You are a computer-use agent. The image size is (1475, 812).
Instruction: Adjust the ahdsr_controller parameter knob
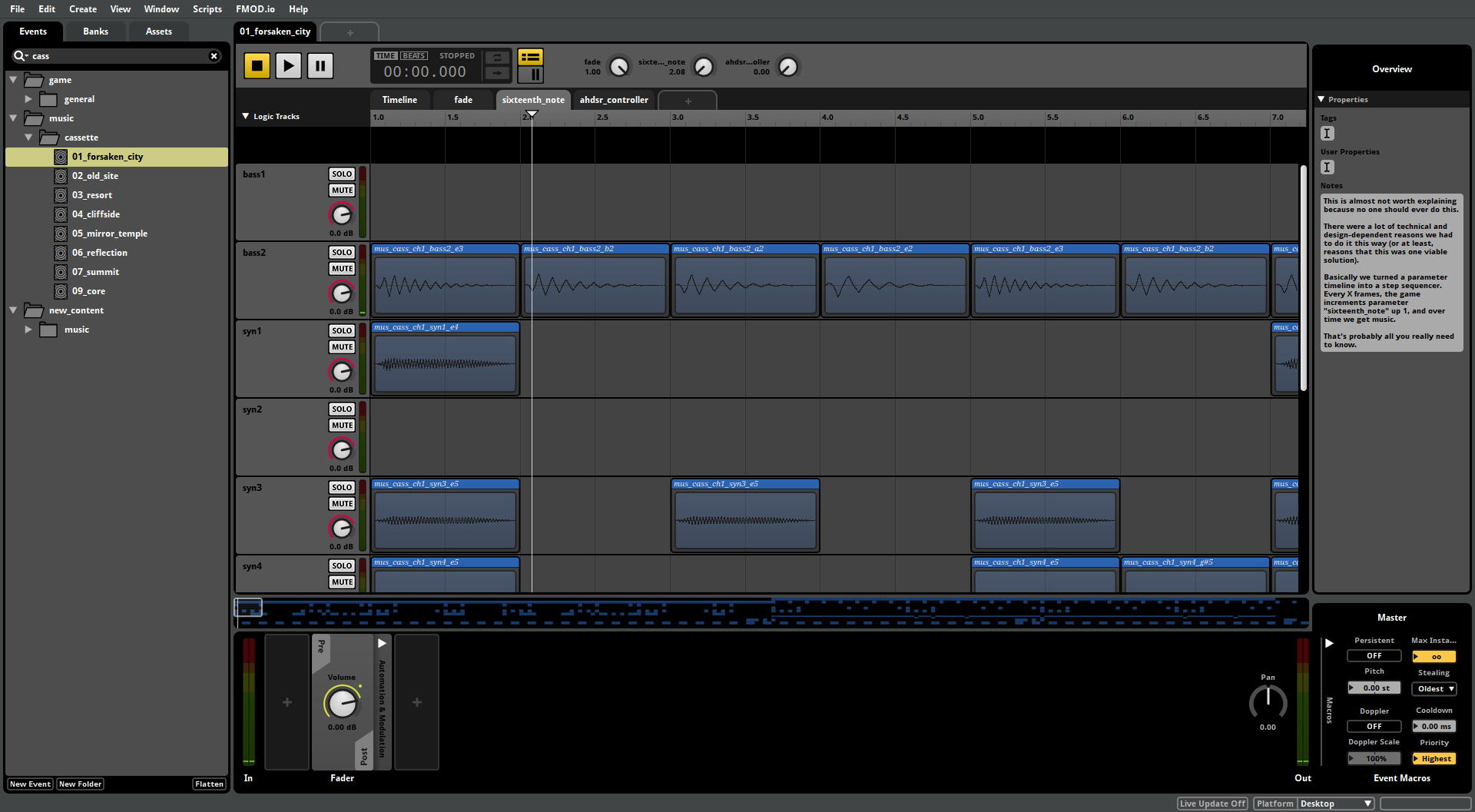coord(787,67)
